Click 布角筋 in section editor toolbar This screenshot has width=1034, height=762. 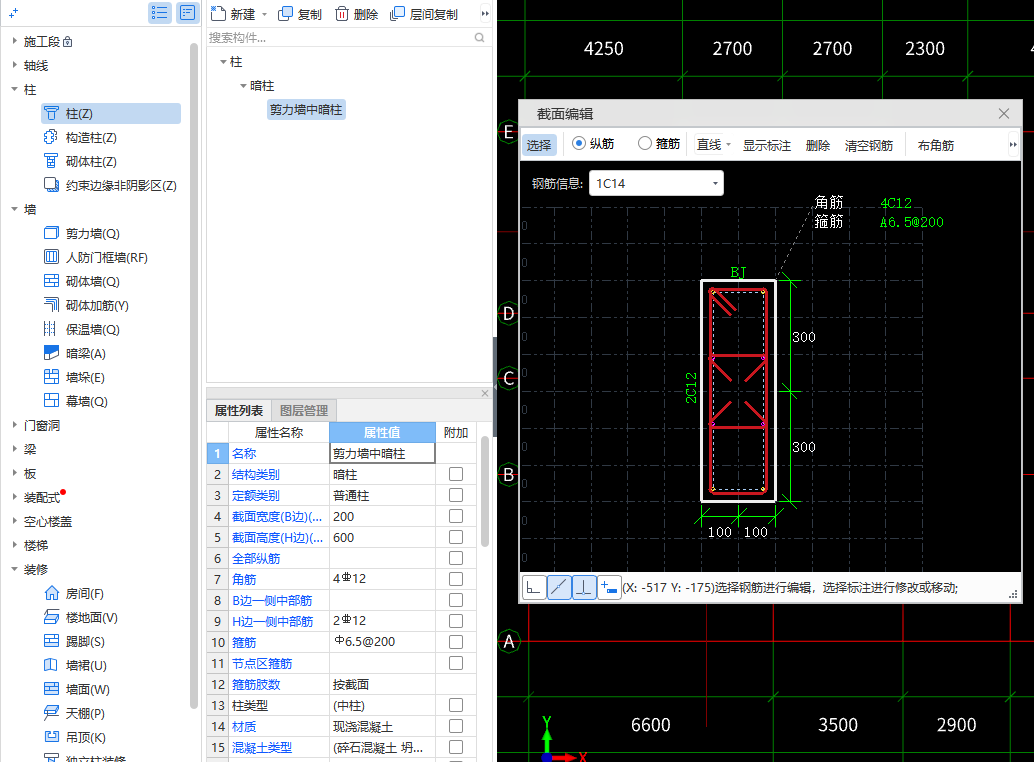pyautogui.click(x=936, y=145)
